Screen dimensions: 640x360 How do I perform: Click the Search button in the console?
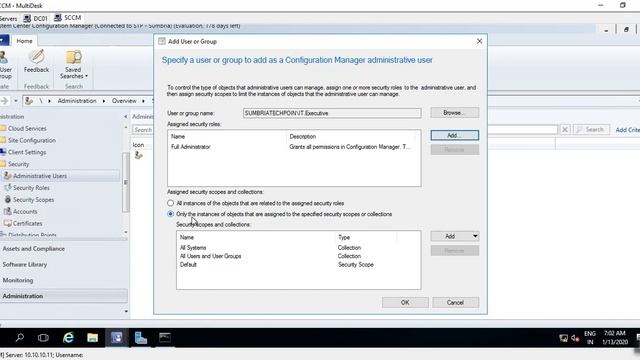coord(591,129)
